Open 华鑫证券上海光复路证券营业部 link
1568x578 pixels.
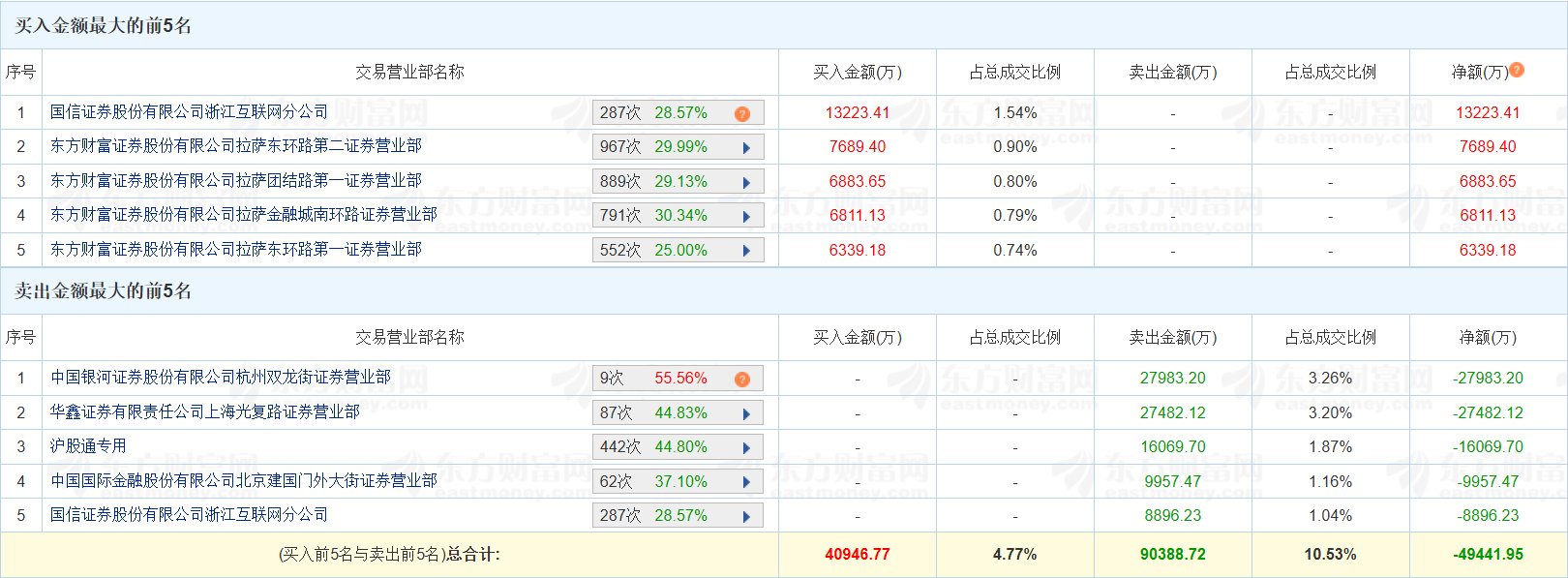tap(204, 412)
